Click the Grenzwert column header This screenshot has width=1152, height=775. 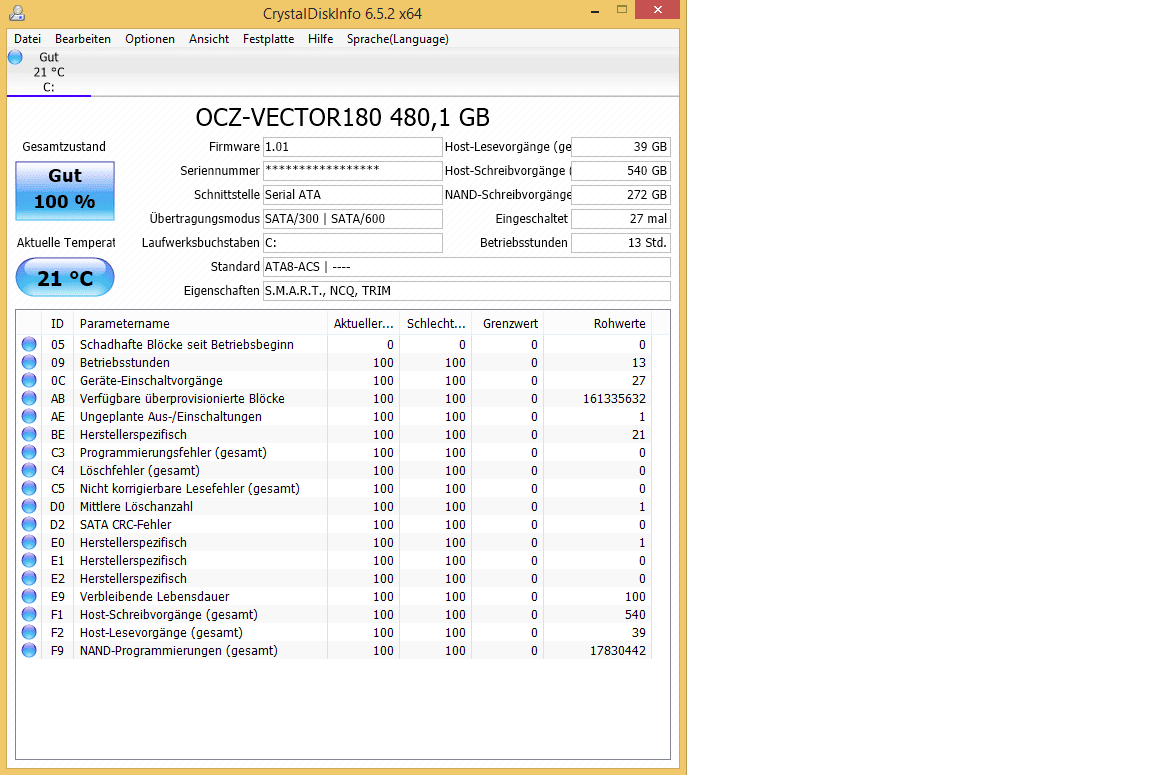point(508,323)
